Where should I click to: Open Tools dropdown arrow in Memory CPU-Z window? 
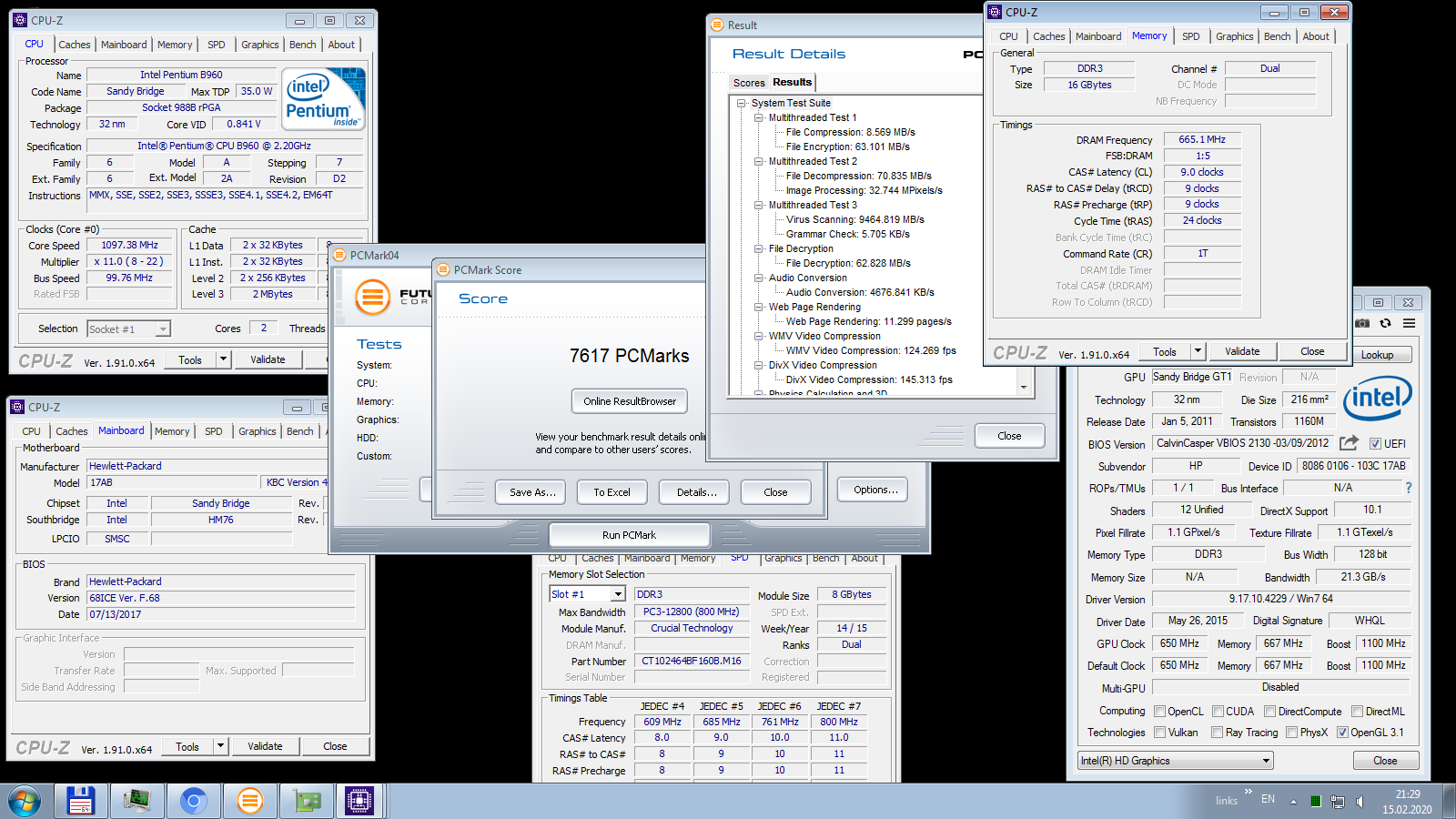pyautogui.click(x=1198, y=351)
